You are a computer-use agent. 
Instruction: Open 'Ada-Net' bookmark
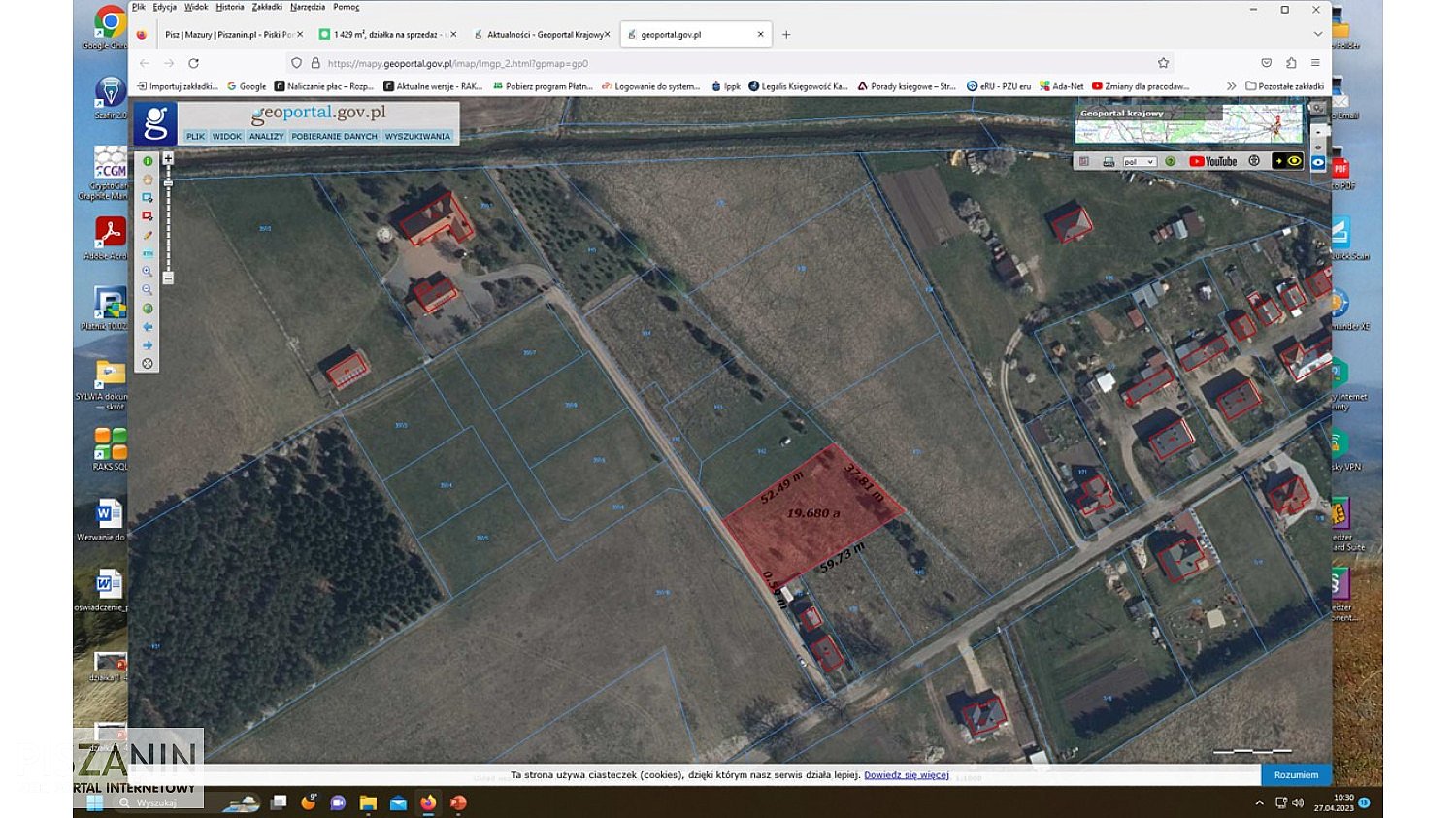[1062, 86]
